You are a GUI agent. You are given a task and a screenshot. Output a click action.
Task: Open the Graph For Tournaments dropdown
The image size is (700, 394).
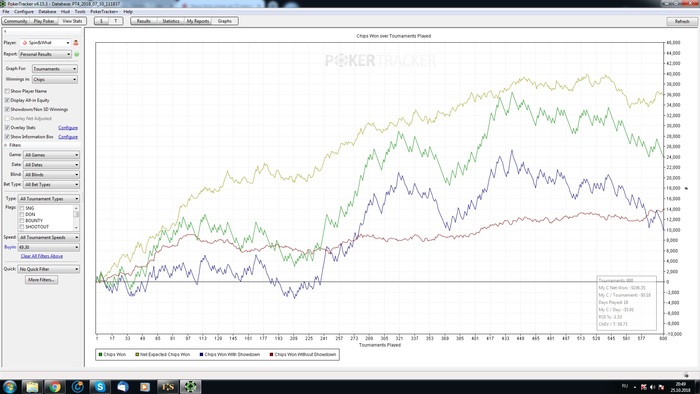click(x=54, y=69)
